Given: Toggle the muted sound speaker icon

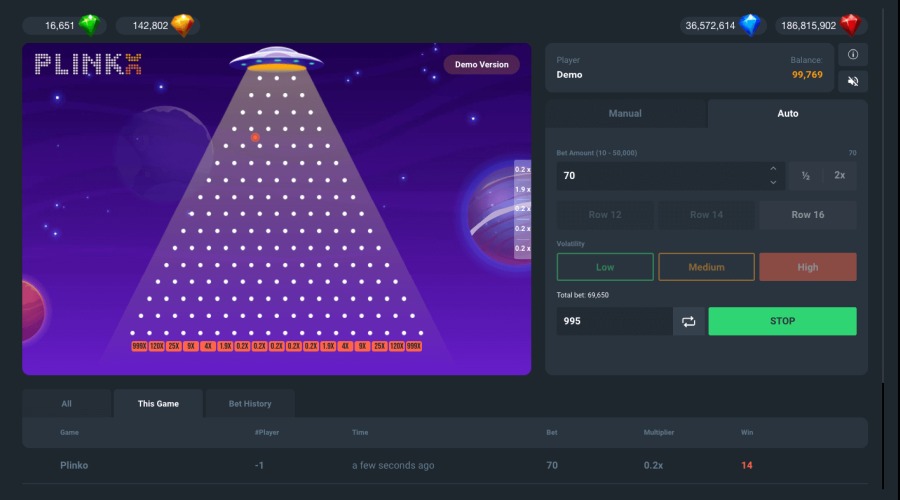Looking at the screenshot, I should coord(853,81).
